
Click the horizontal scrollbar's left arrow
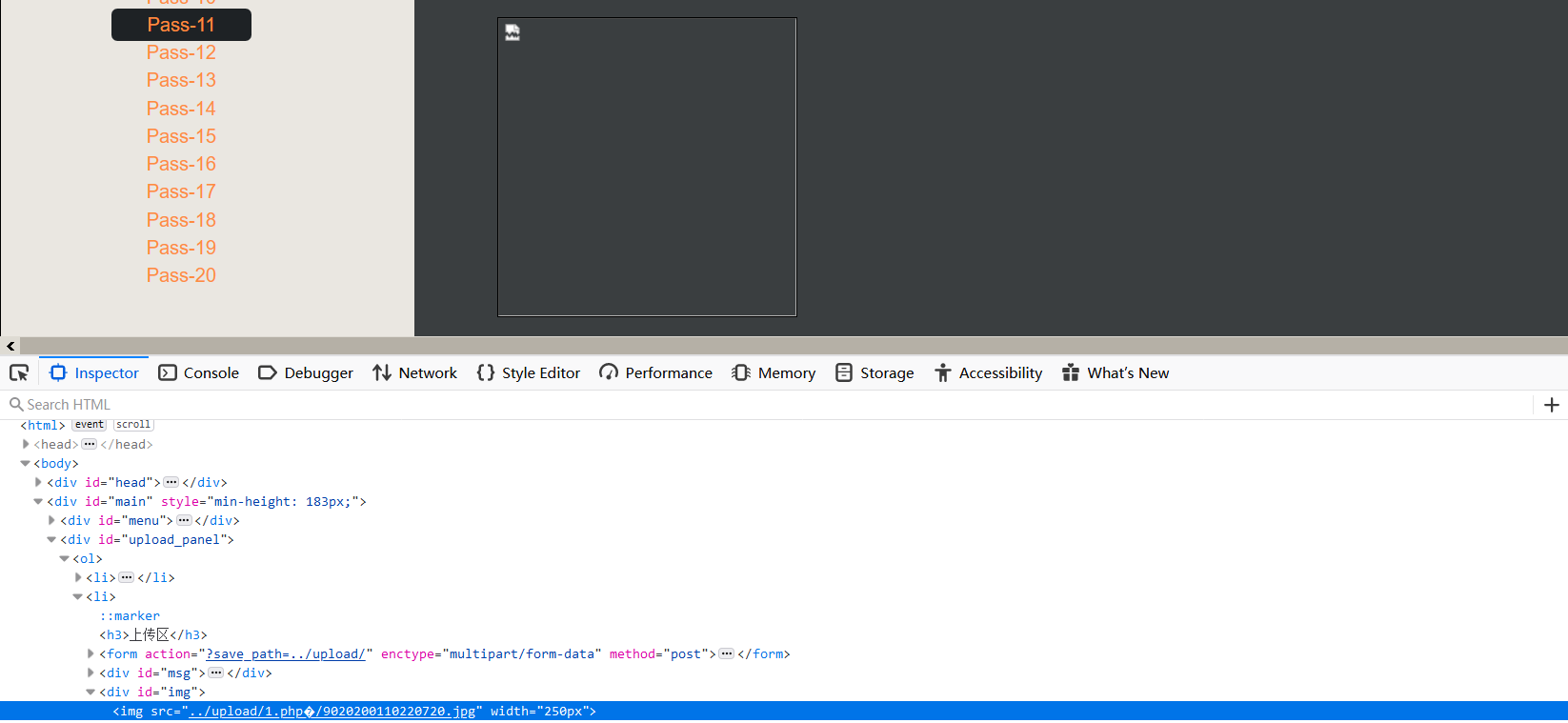pyautogui.click(x=10, y=346)
